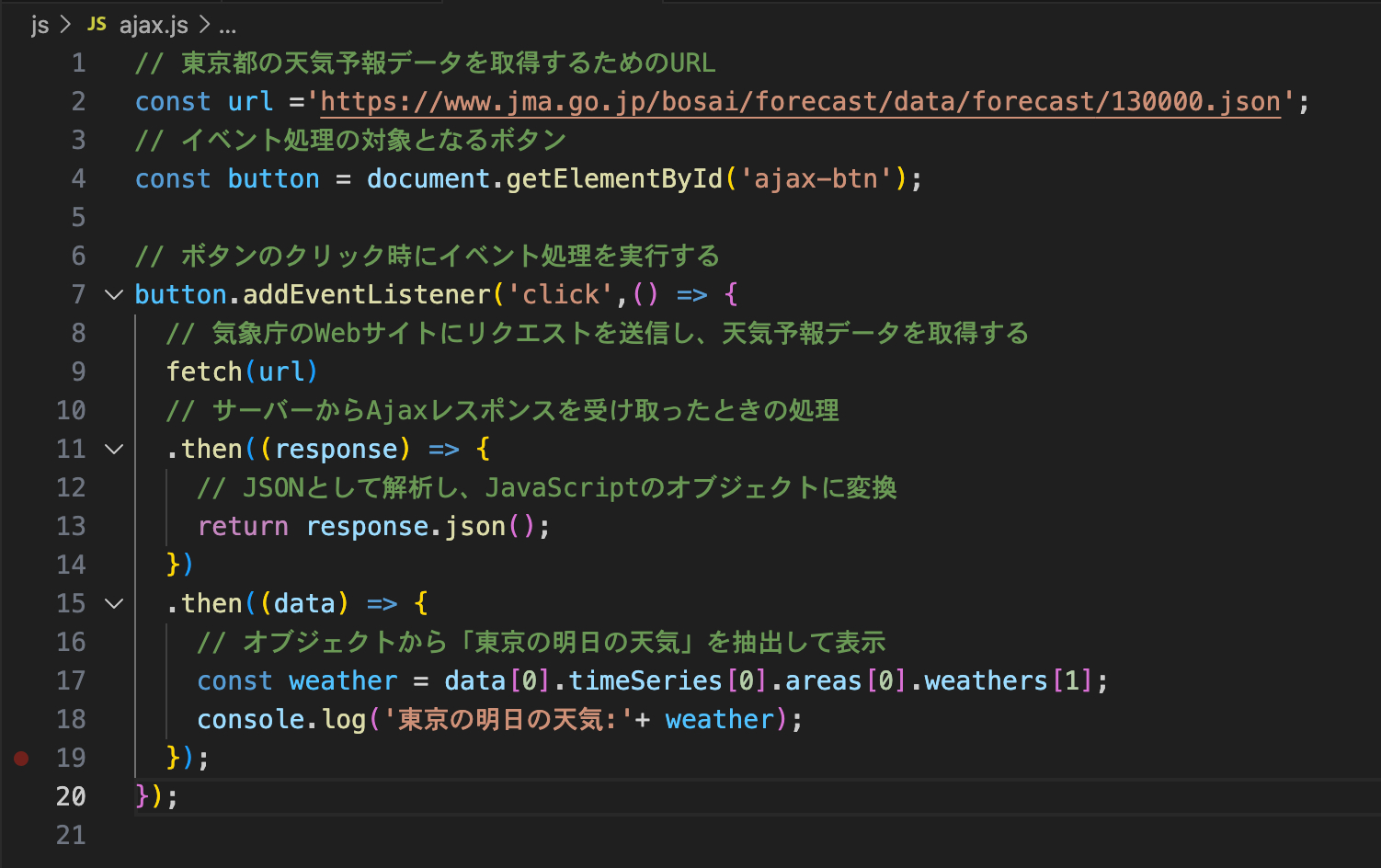This screenshot has height=868, width=1381.
Task: Open the JMA forecast JSON URL link
Action: [798, 101]
